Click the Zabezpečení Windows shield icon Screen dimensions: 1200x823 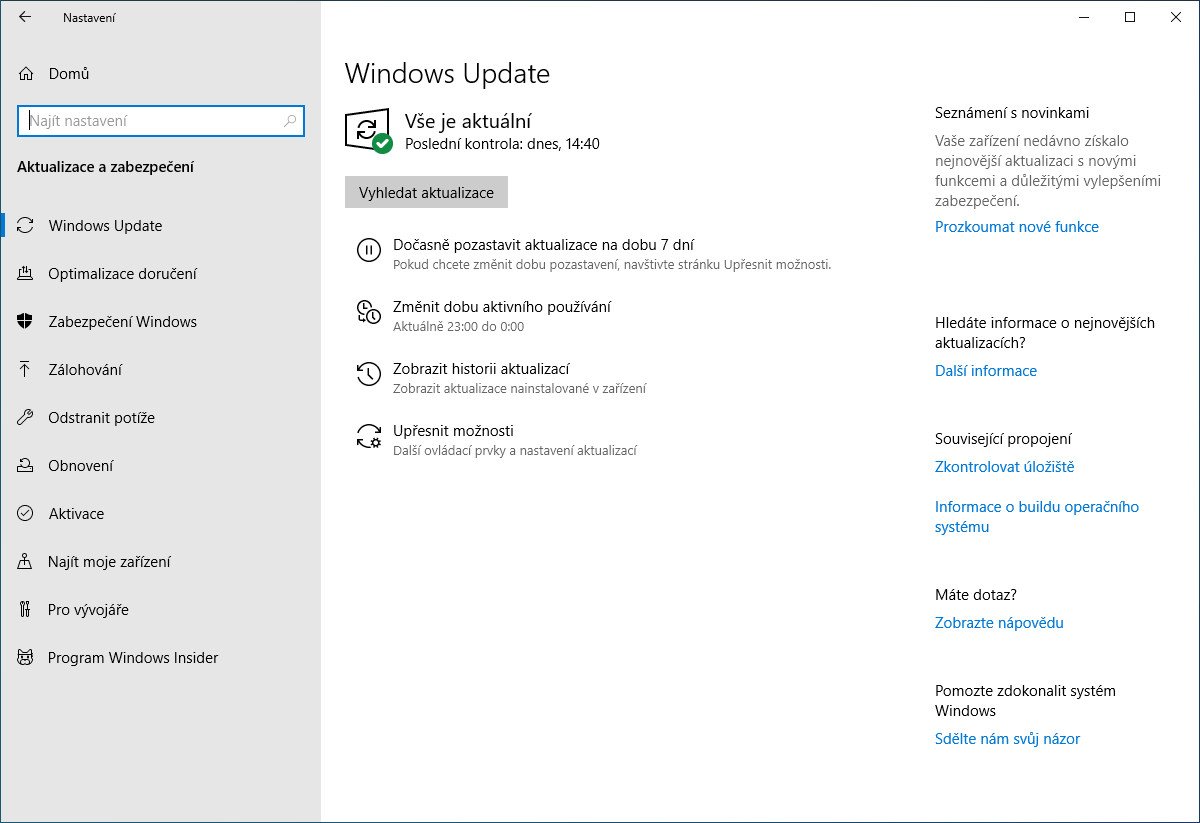26,321
